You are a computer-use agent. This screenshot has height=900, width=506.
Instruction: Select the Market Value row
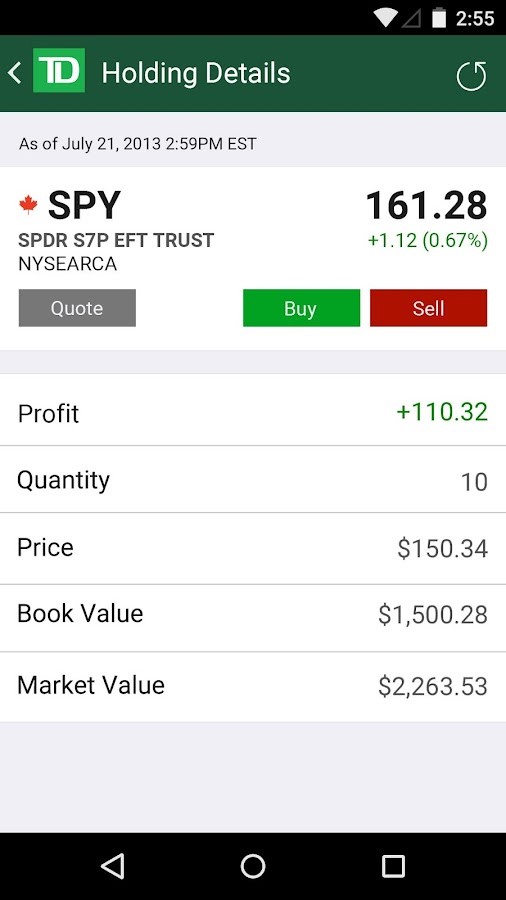(253, 686)
